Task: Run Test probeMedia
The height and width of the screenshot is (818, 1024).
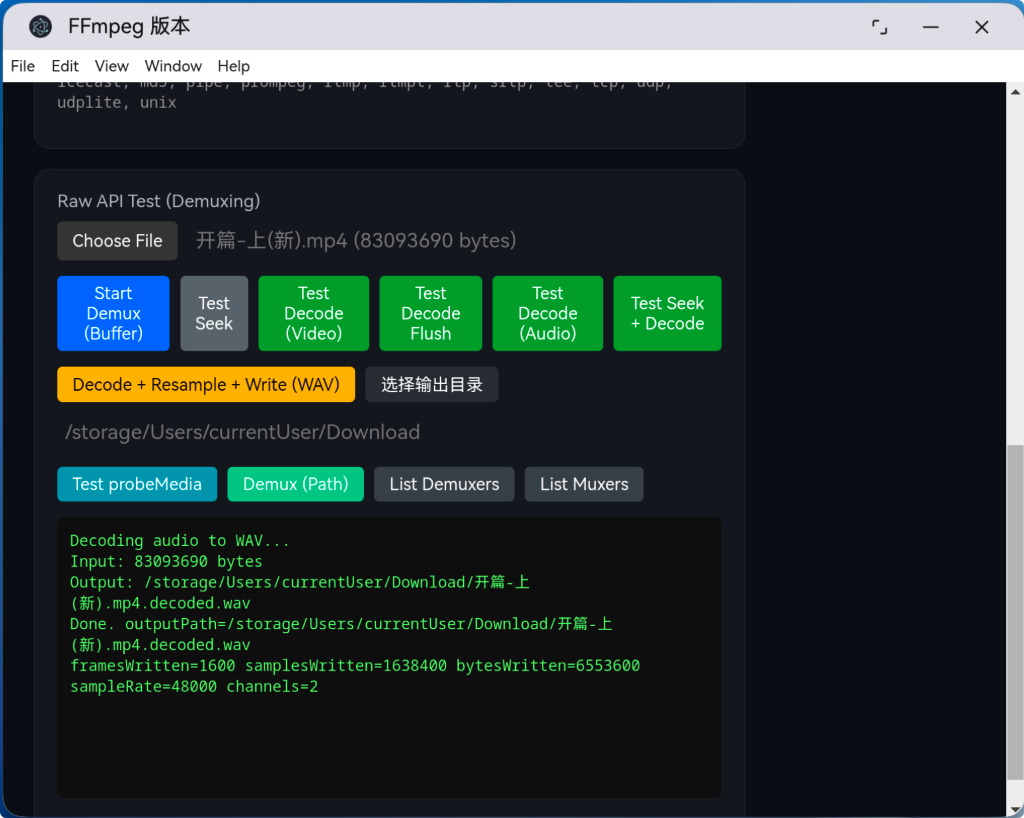Action: pos(137,484)
